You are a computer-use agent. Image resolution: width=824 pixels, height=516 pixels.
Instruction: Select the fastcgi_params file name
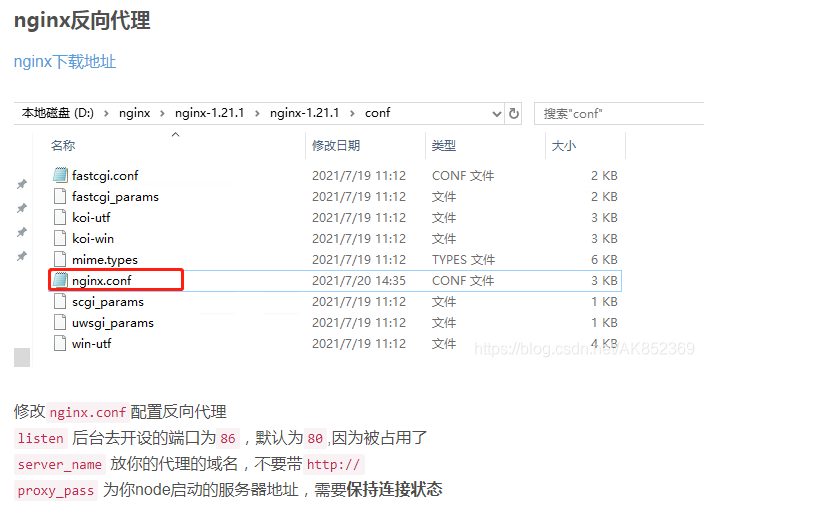pyautogui.click(x=115, y=197)
